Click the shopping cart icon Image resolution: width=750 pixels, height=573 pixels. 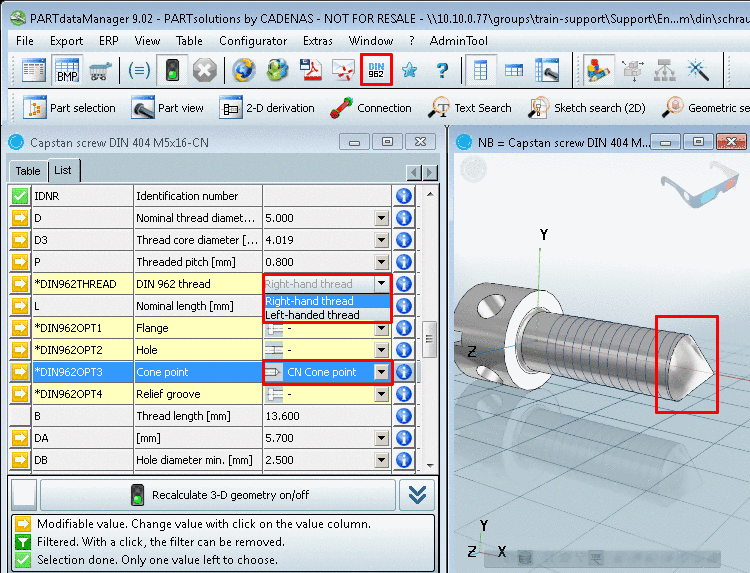99,70
